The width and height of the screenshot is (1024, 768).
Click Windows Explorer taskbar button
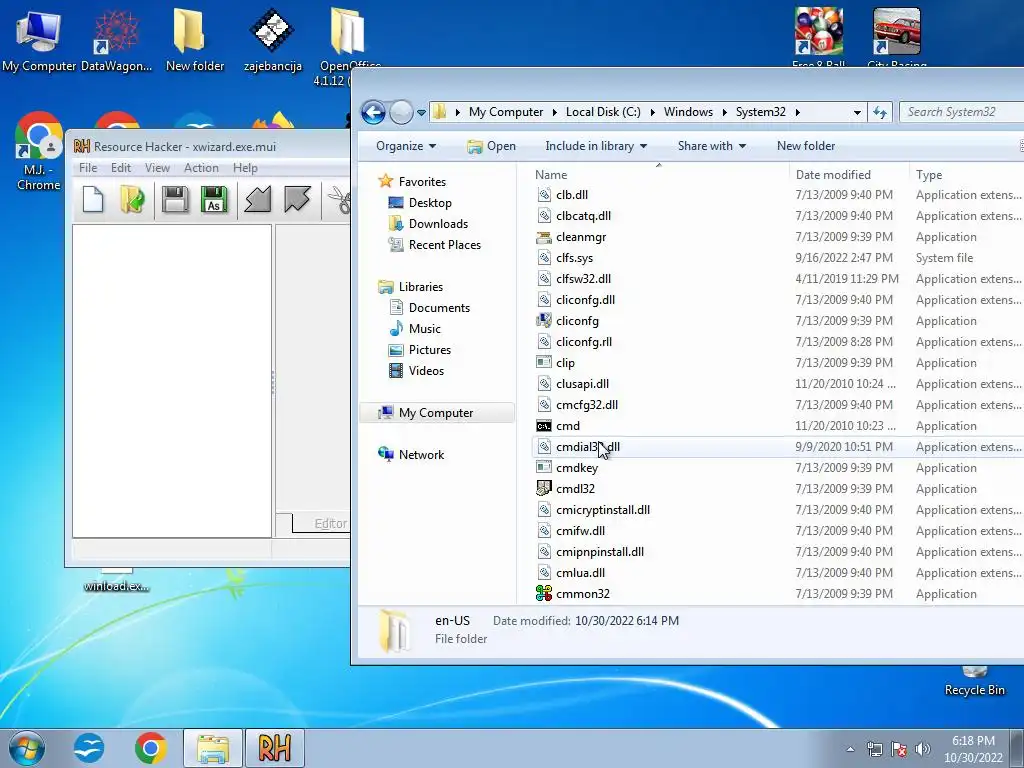point(213,748)
